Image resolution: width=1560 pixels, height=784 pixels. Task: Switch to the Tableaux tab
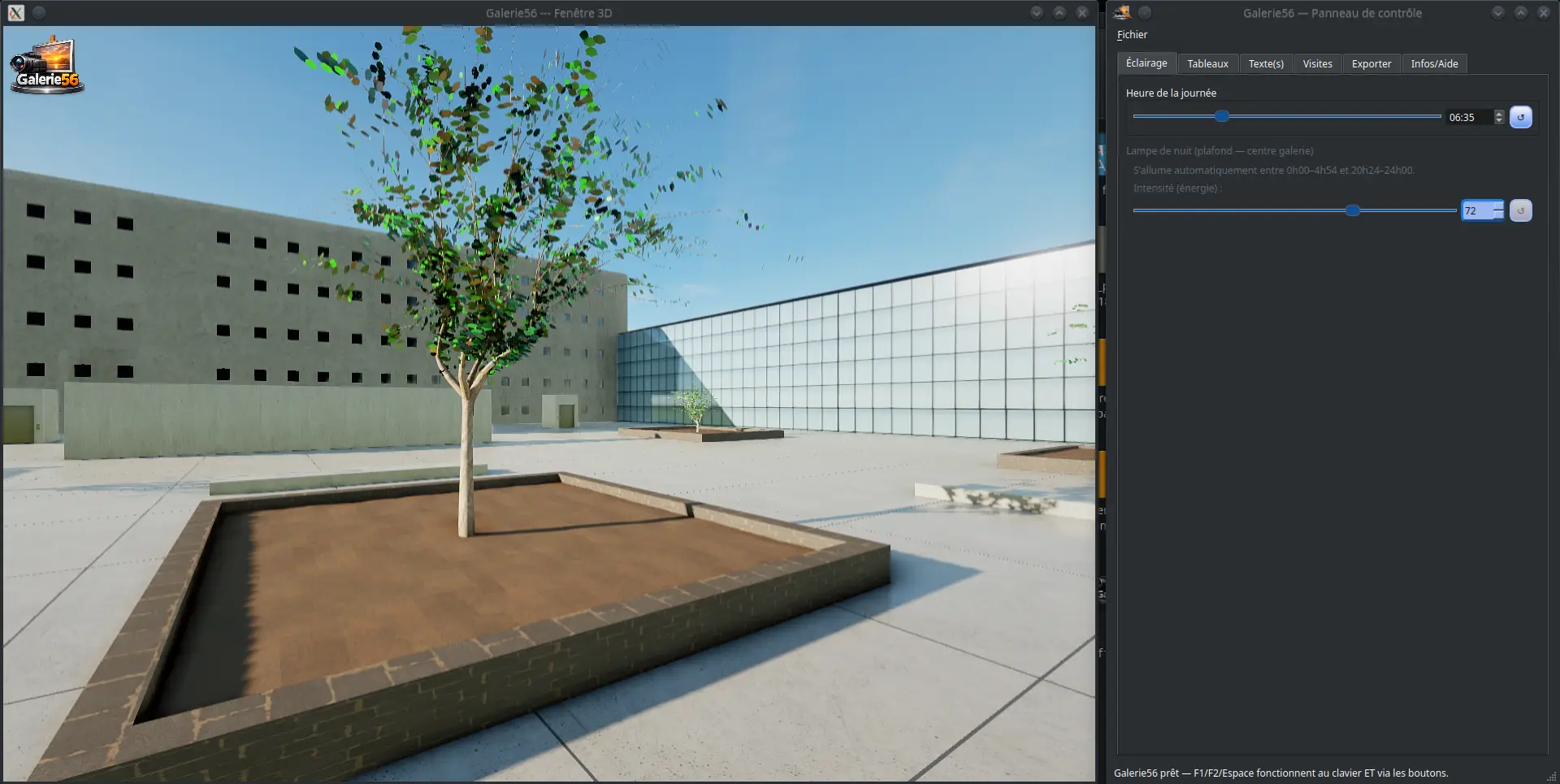click(x=1207, y=63)
